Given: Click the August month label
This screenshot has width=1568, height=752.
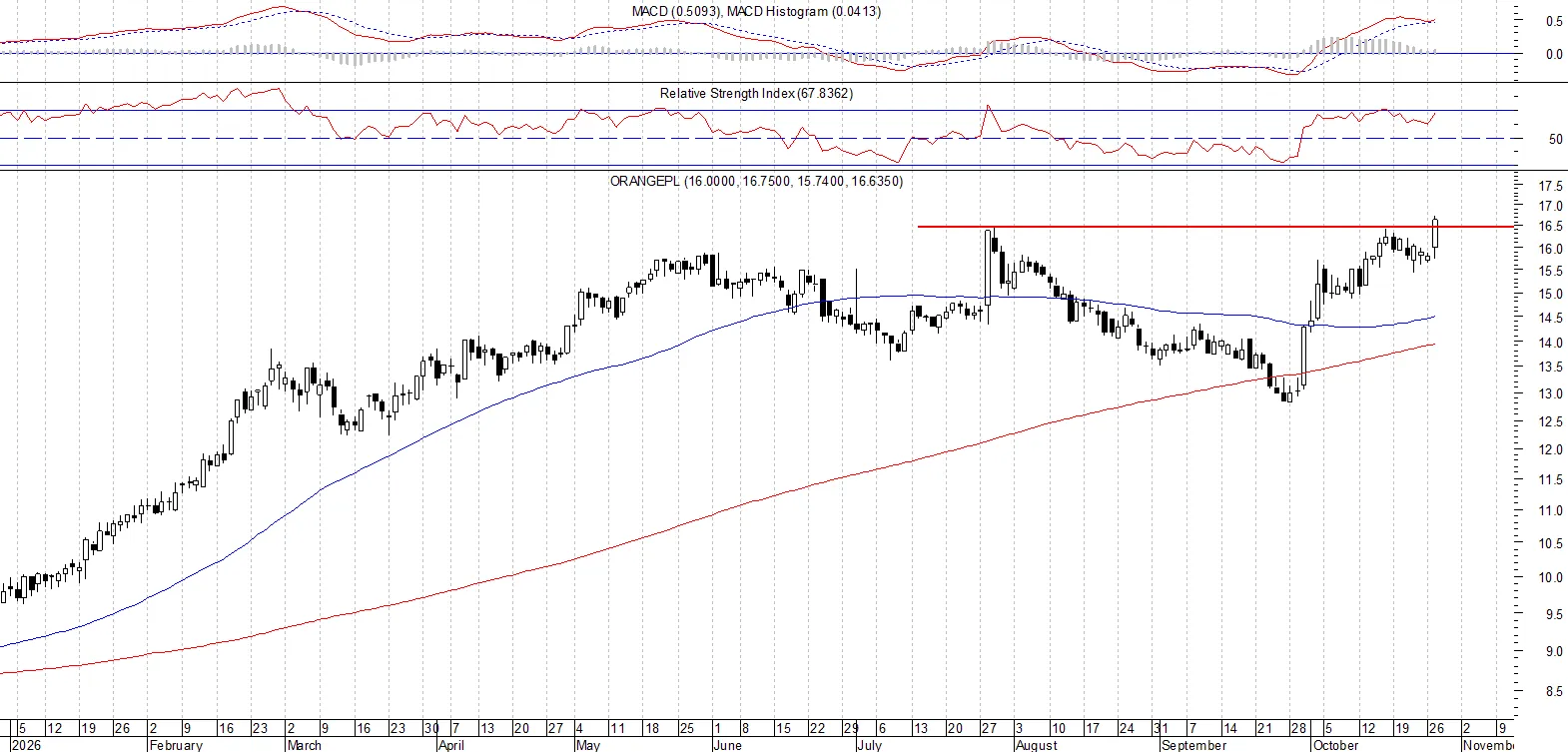Looking at the screenshot, I should (1036, 745).
